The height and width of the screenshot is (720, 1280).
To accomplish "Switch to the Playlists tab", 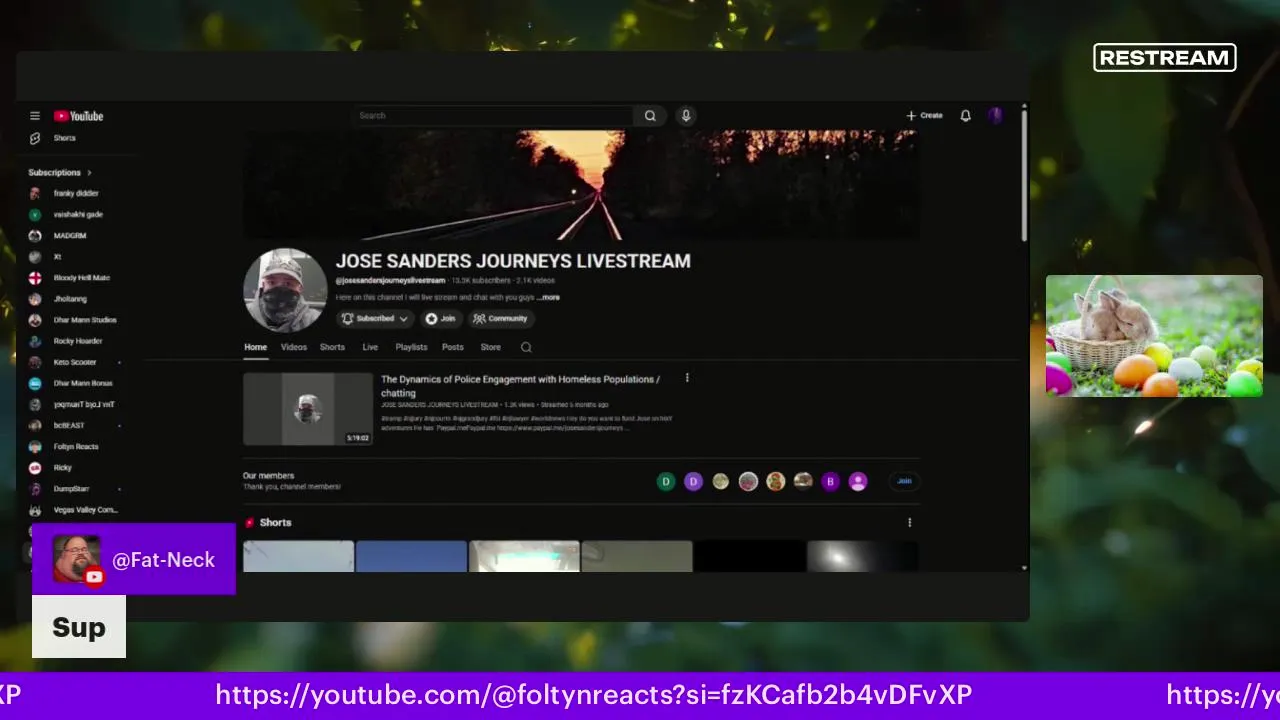I will pos(411,347).
